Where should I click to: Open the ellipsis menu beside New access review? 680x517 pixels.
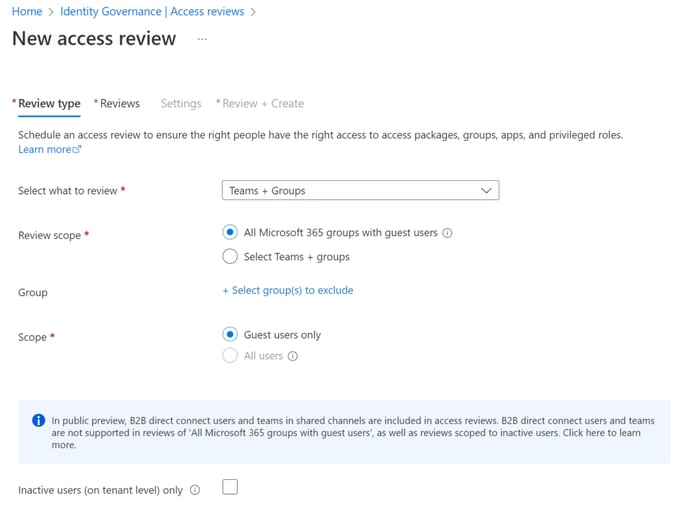202,39
